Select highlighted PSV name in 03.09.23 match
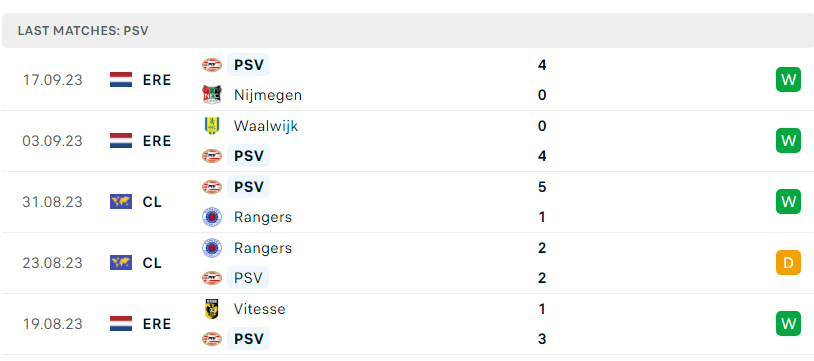 click(249, 156)
